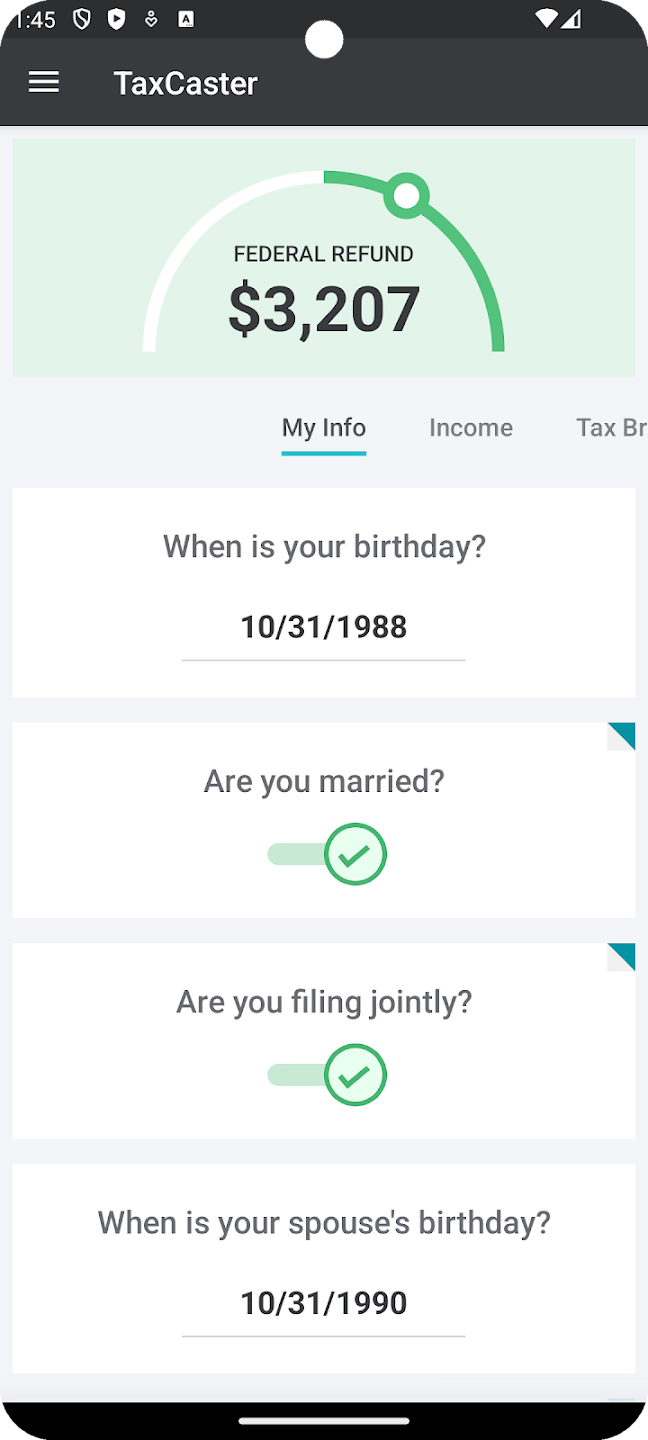Viewport: 648px width, 1440px height.
Task: Tap the home gesture bar at bottom
Action: (x=324, y=1420)
